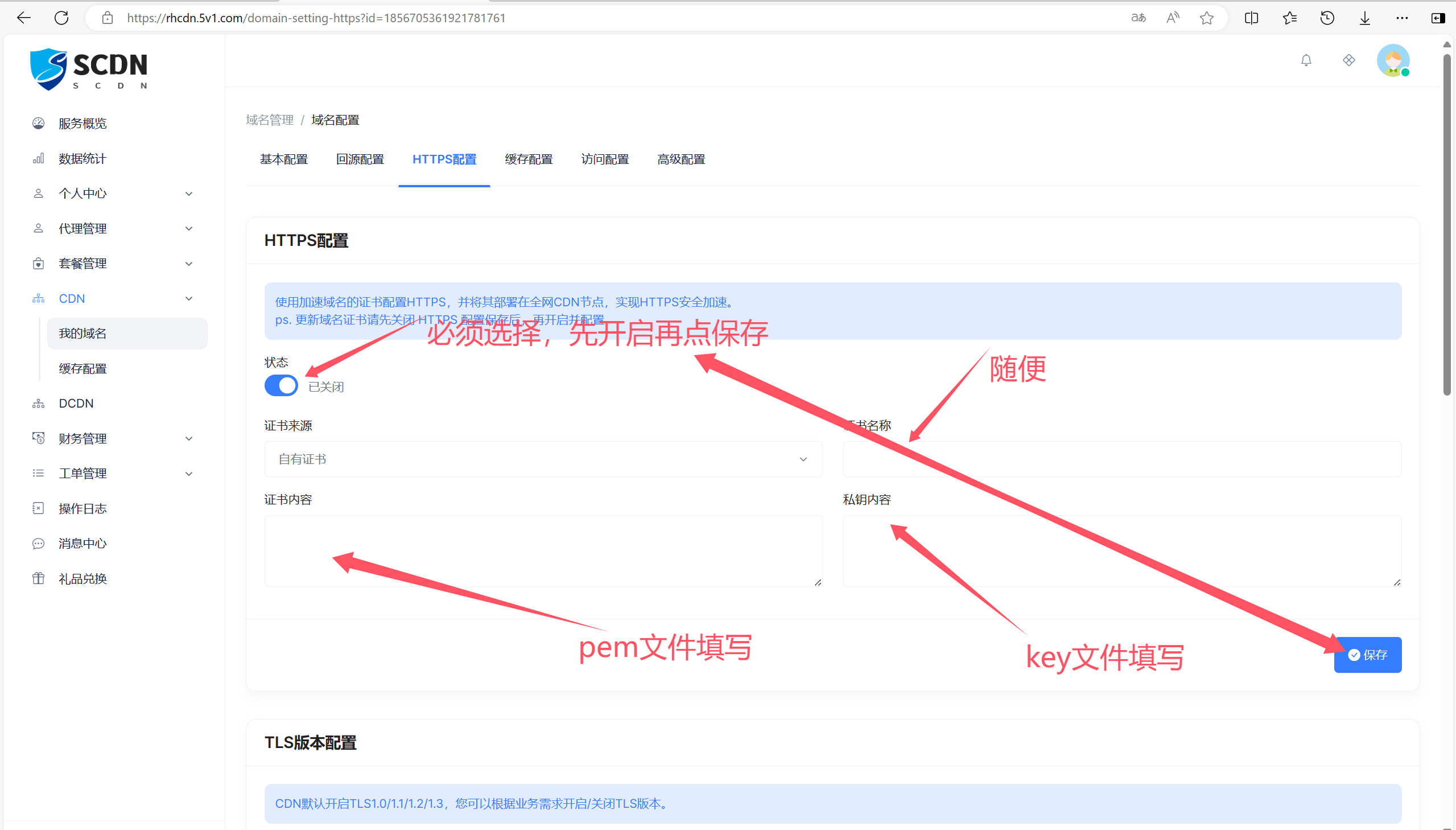
Task: Expand the 工单管理 sidebar section
Action: point(188,473)
